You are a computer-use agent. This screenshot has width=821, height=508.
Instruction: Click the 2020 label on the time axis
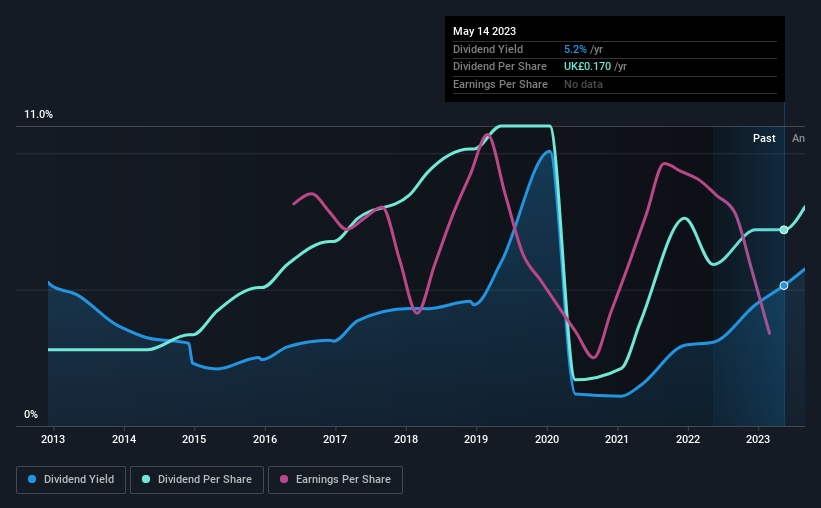click(547, 439)
